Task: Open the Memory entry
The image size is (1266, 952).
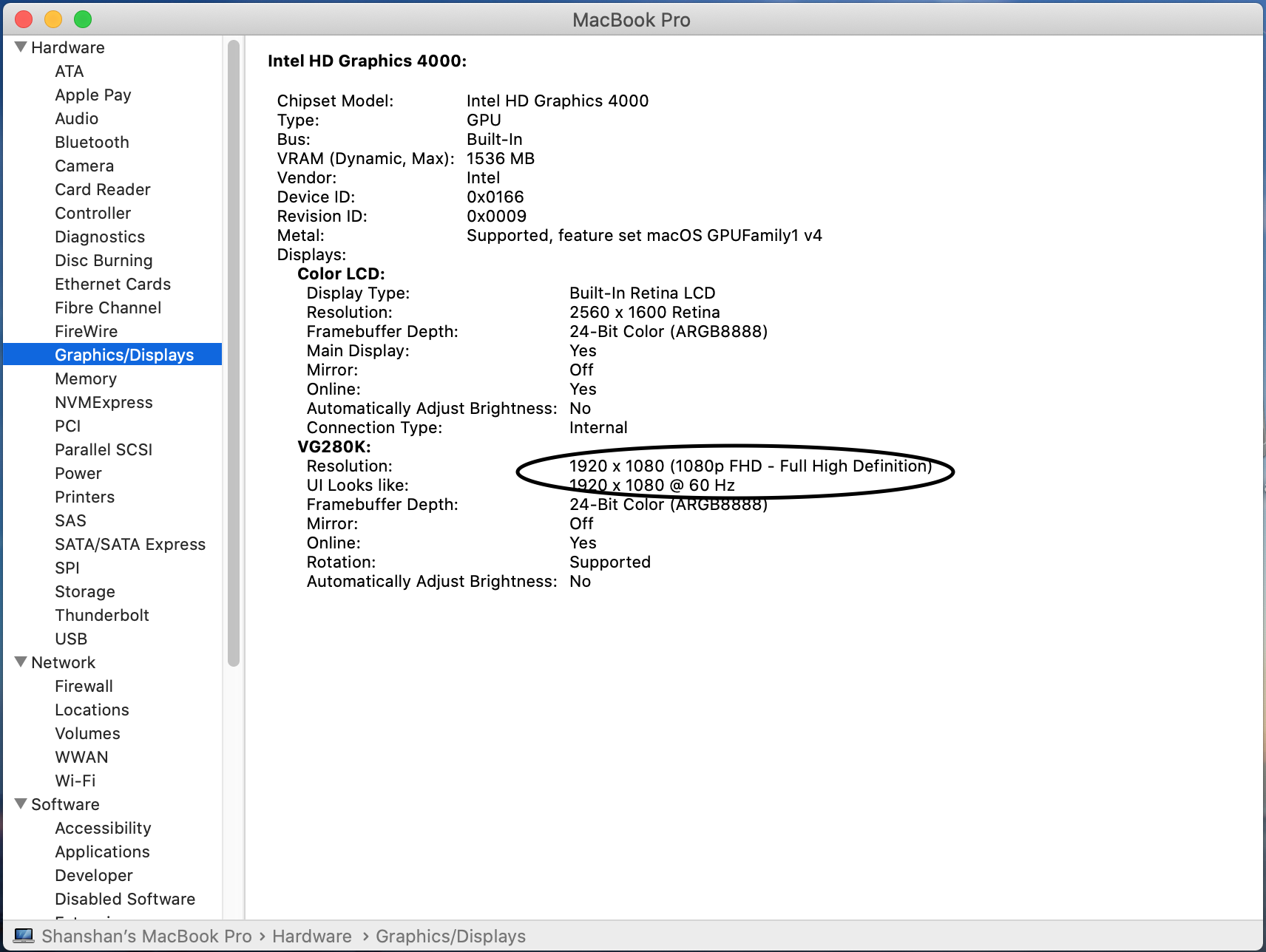Action: point(86,378)
